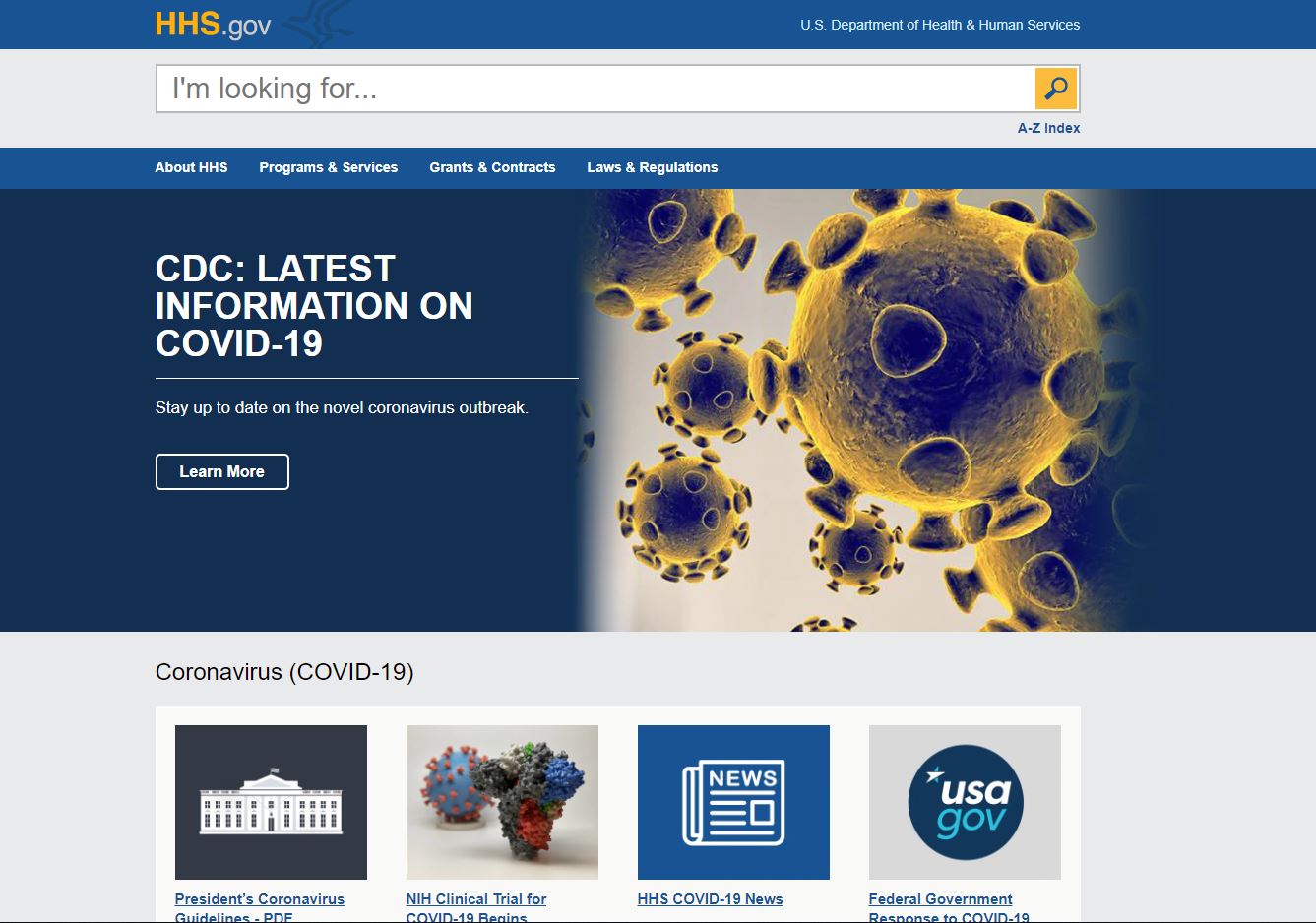
Task: Click the "Stay up to date" outbreak text
Action: 342,407
